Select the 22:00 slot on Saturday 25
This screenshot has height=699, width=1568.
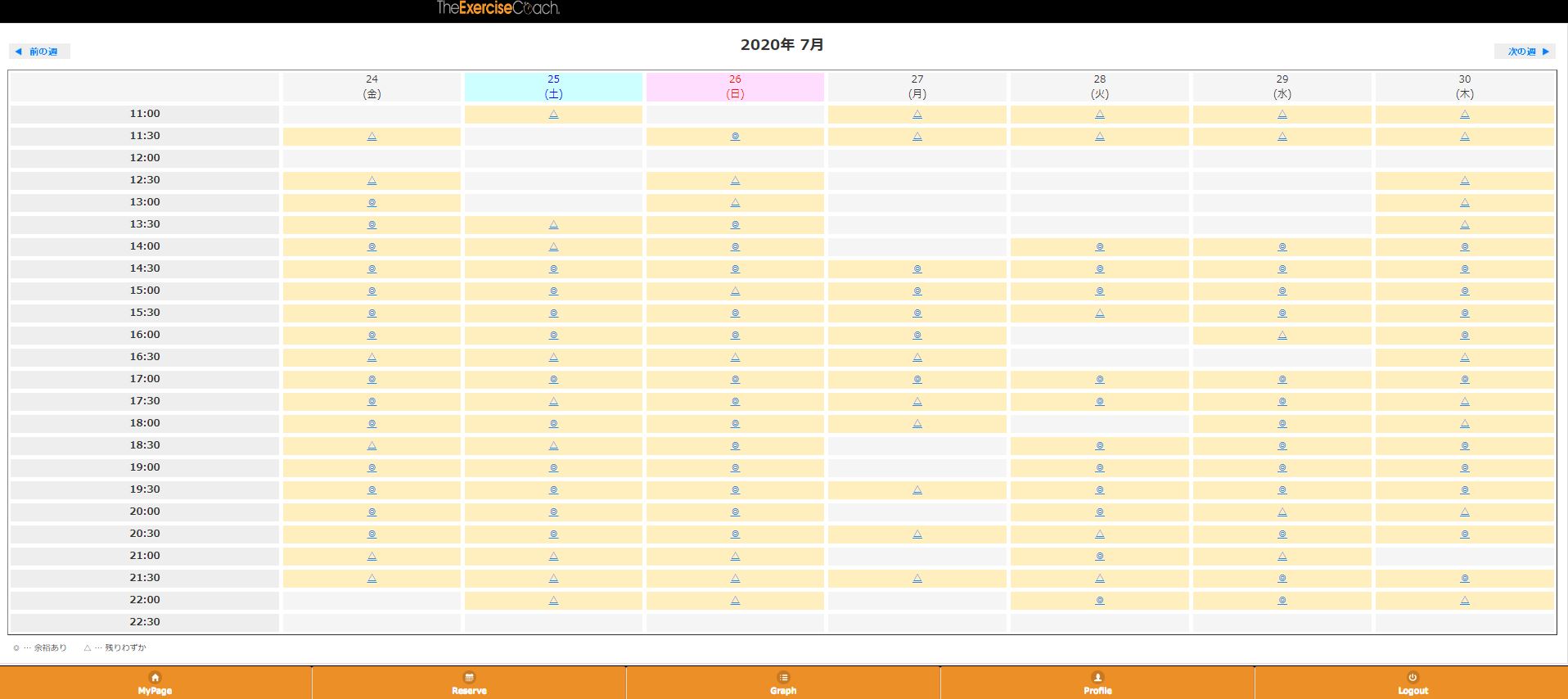[553, 601]
